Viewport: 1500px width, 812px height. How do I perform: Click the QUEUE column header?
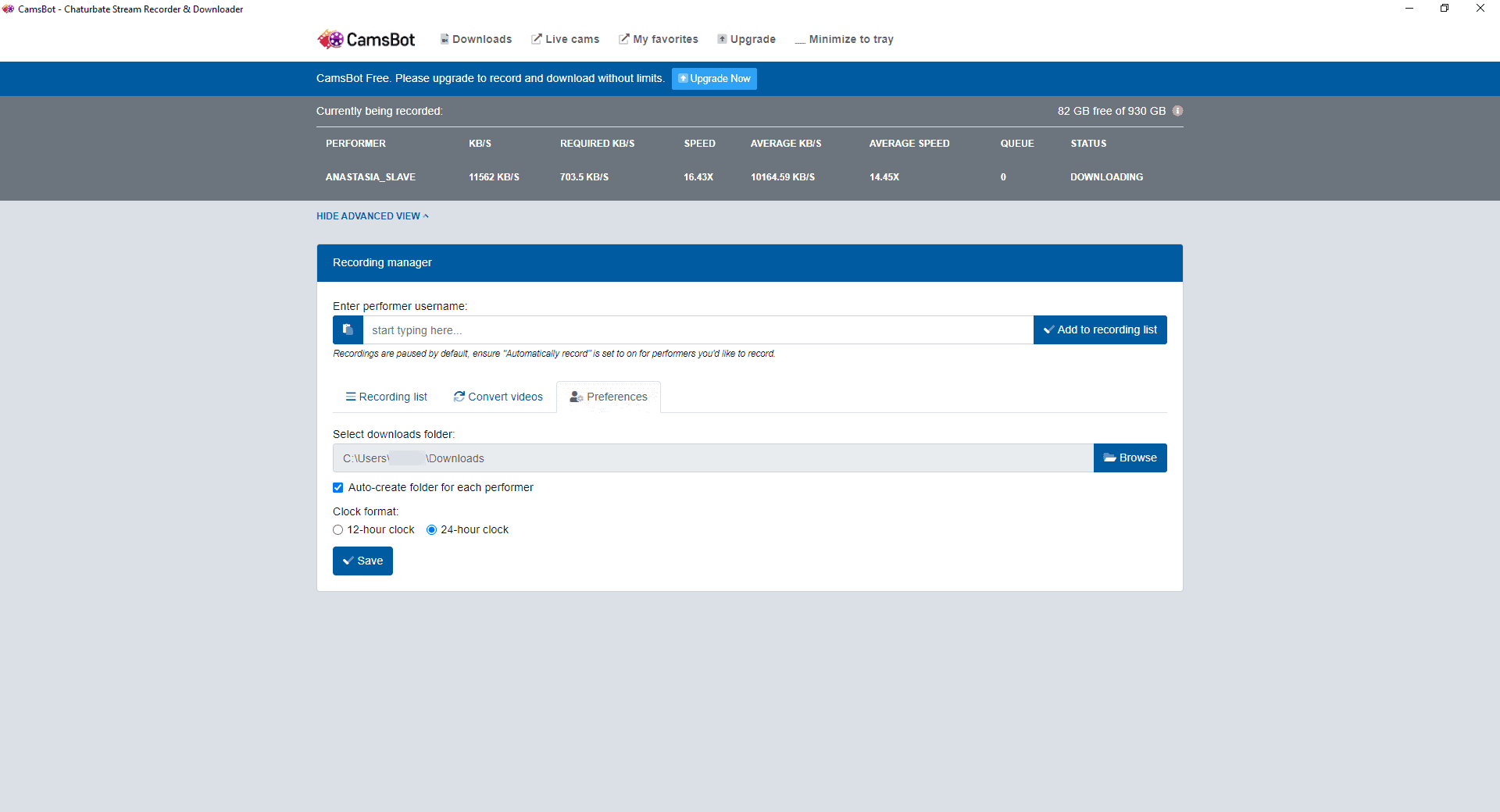(x=1017, y=144)
